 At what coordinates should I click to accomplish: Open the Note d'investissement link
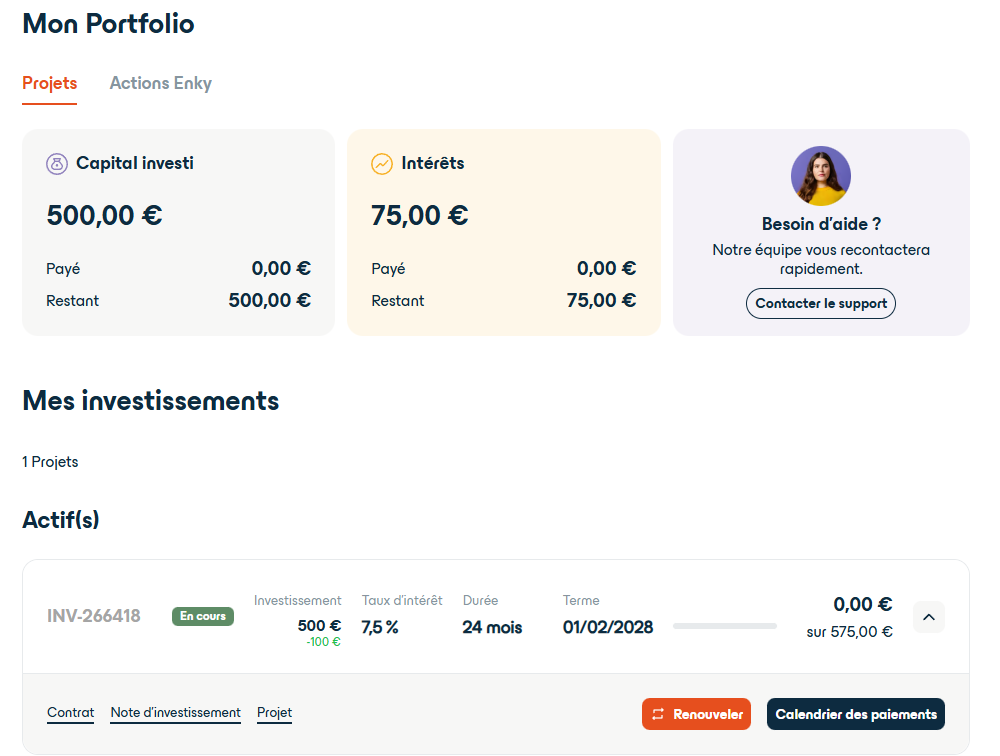tap(175, 713)
